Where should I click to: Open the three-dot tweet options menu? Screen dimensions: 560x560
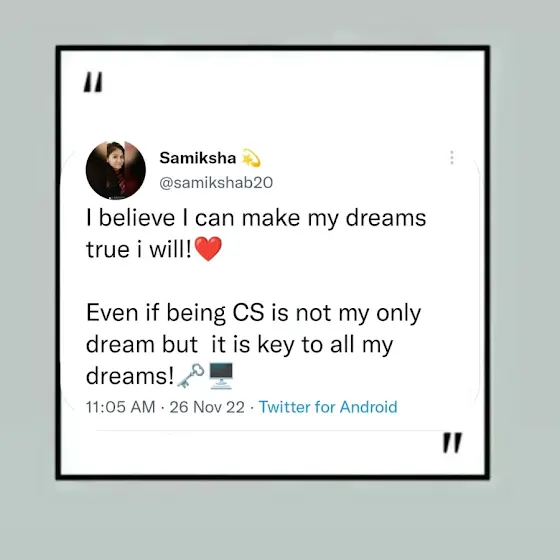click(452, 158)
